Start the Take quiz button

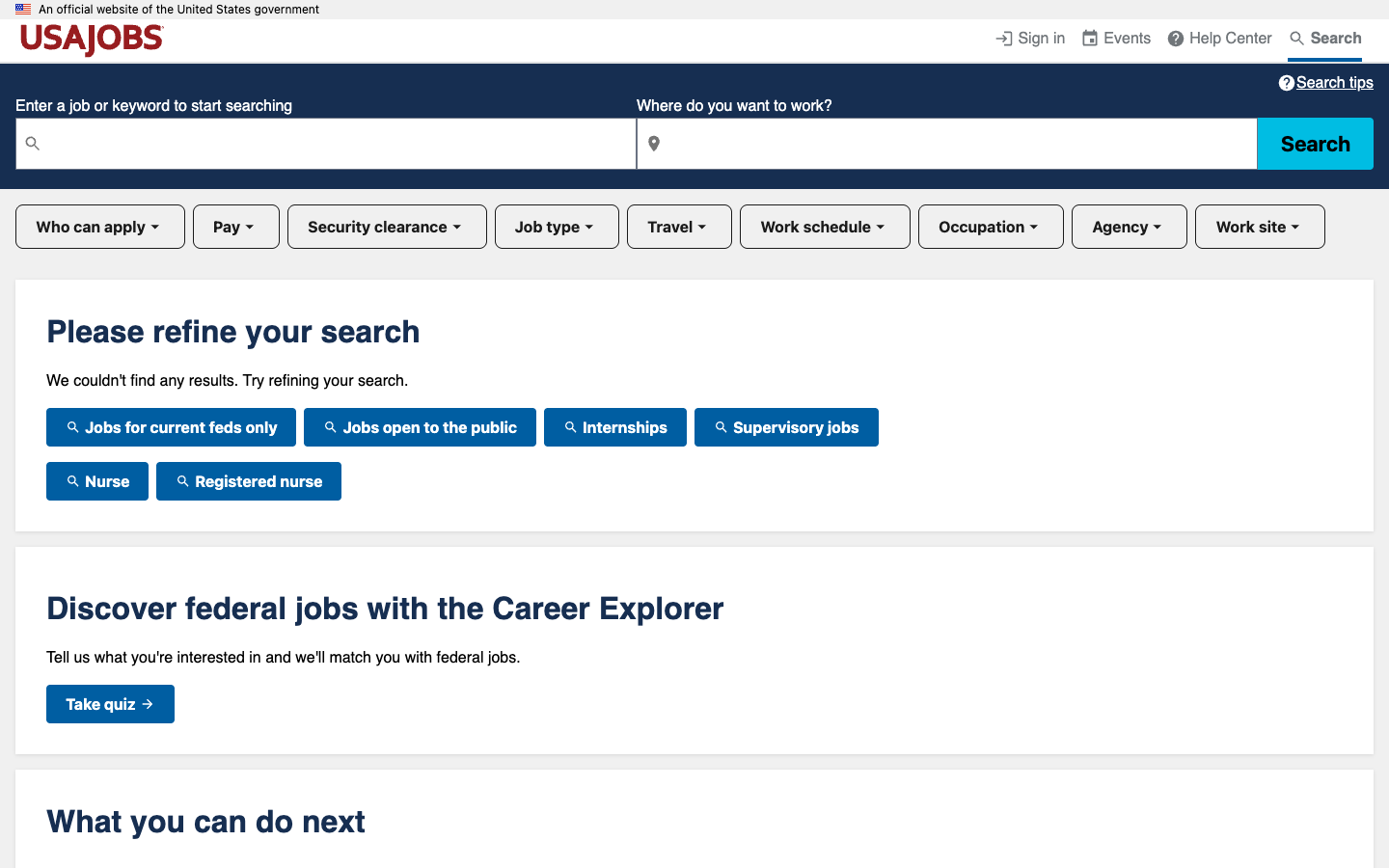(x=110, y=704)
